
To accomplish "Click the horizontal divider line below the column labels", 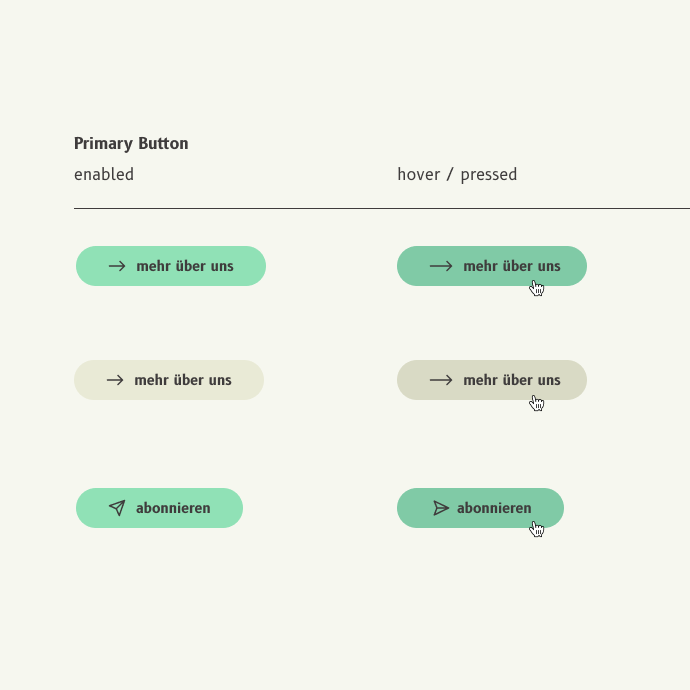I will (380, 209).
